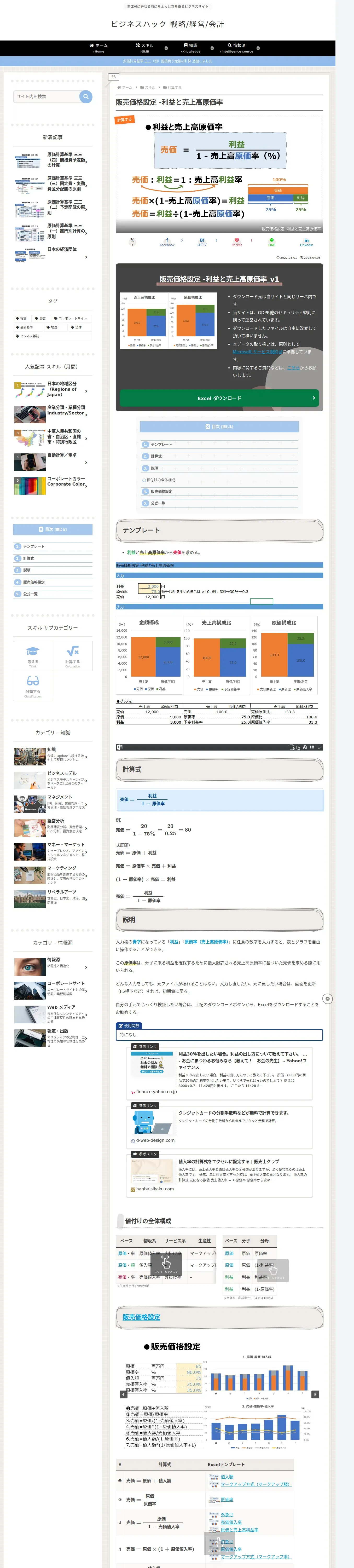Open the スキル Skill menu item
Screen dimensions: 354x1568
click(144, 48)
